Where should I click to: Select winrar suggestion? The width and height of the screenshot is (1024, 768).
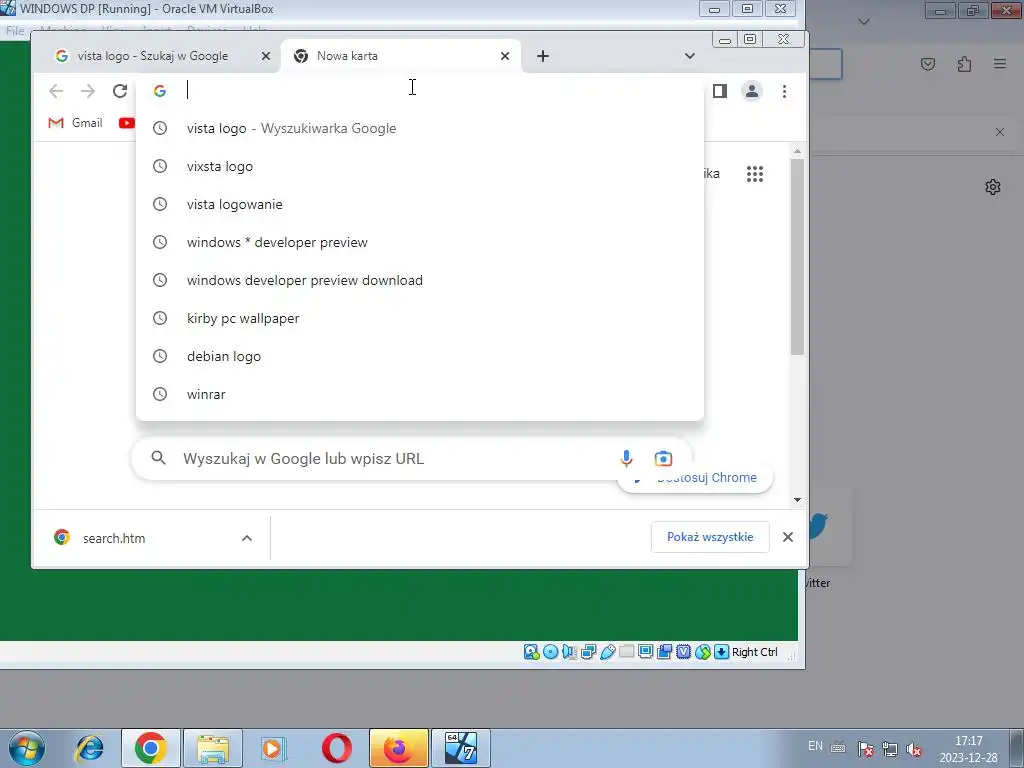click(420, 394)
